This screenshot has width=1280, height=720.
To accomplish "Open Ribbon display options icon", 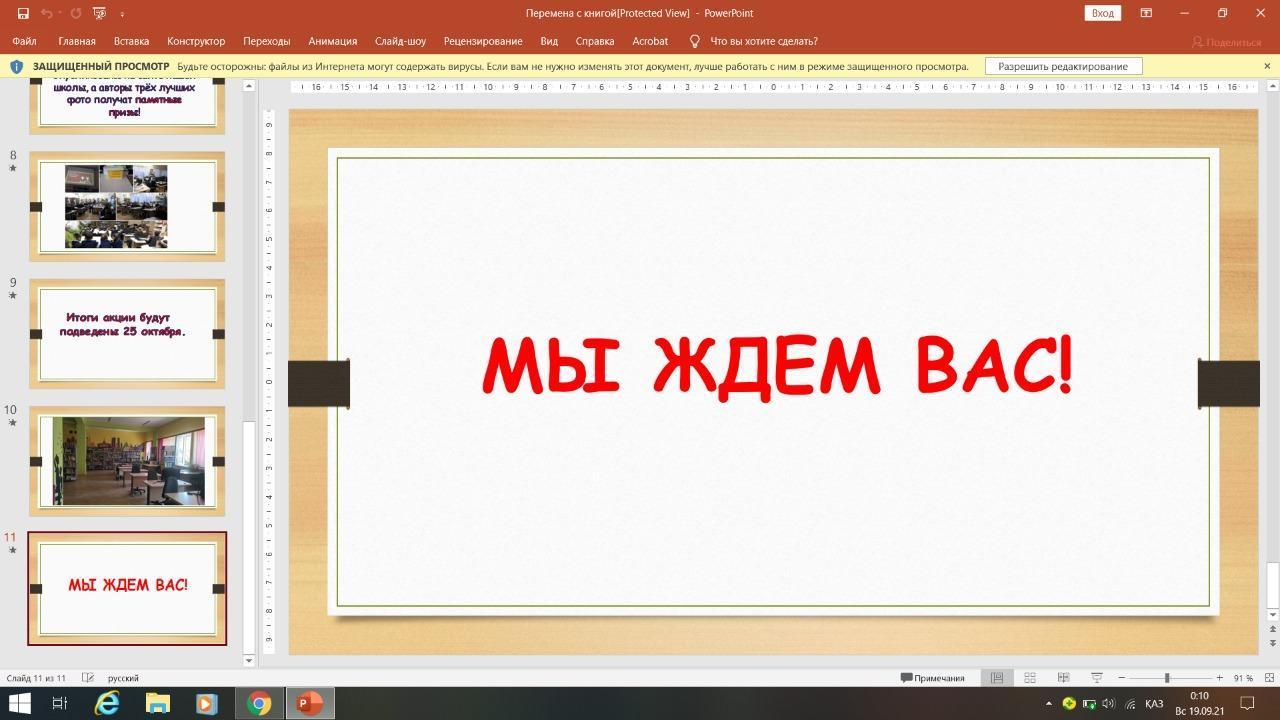I will (x=1146, y=13).
